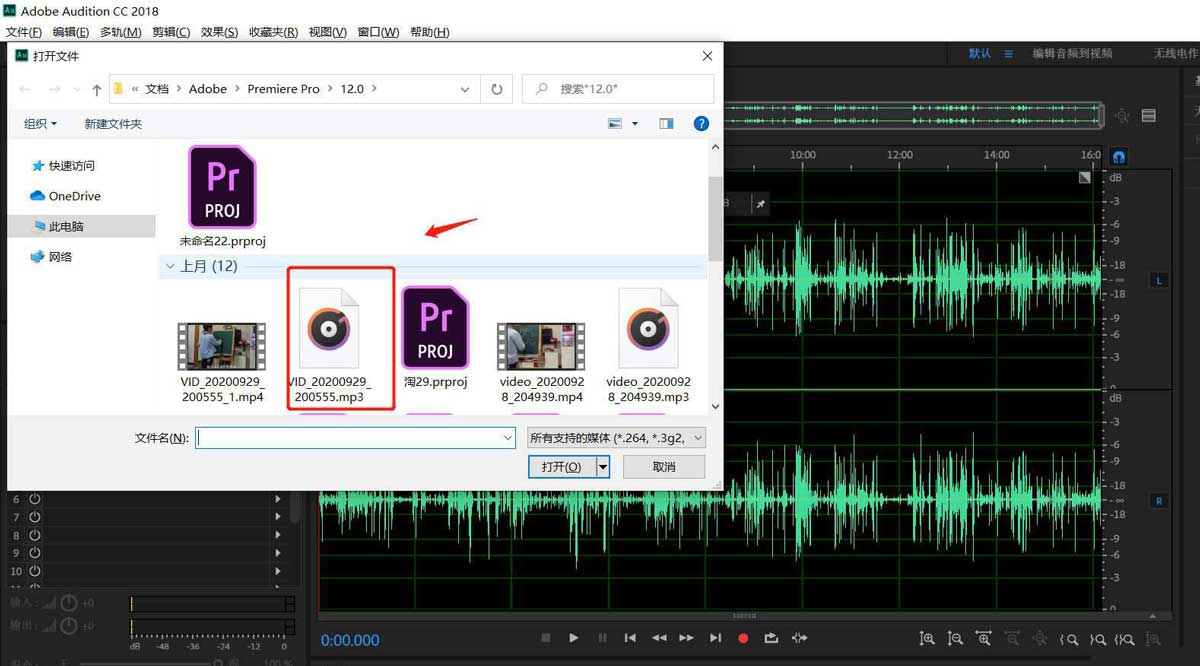Toggle power for effects slot 6
Viewport: 1200px width, 666px height.
(x=35, y=498)
